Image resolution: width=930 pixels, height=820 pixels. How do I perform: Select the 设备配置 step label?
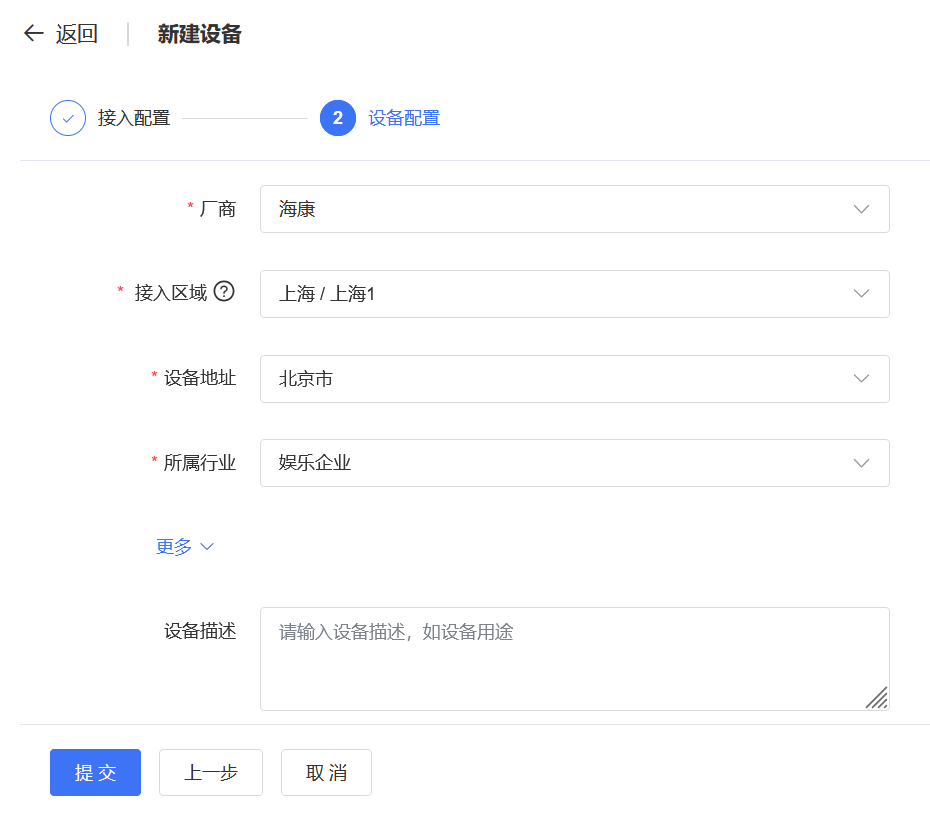(404, 118)
